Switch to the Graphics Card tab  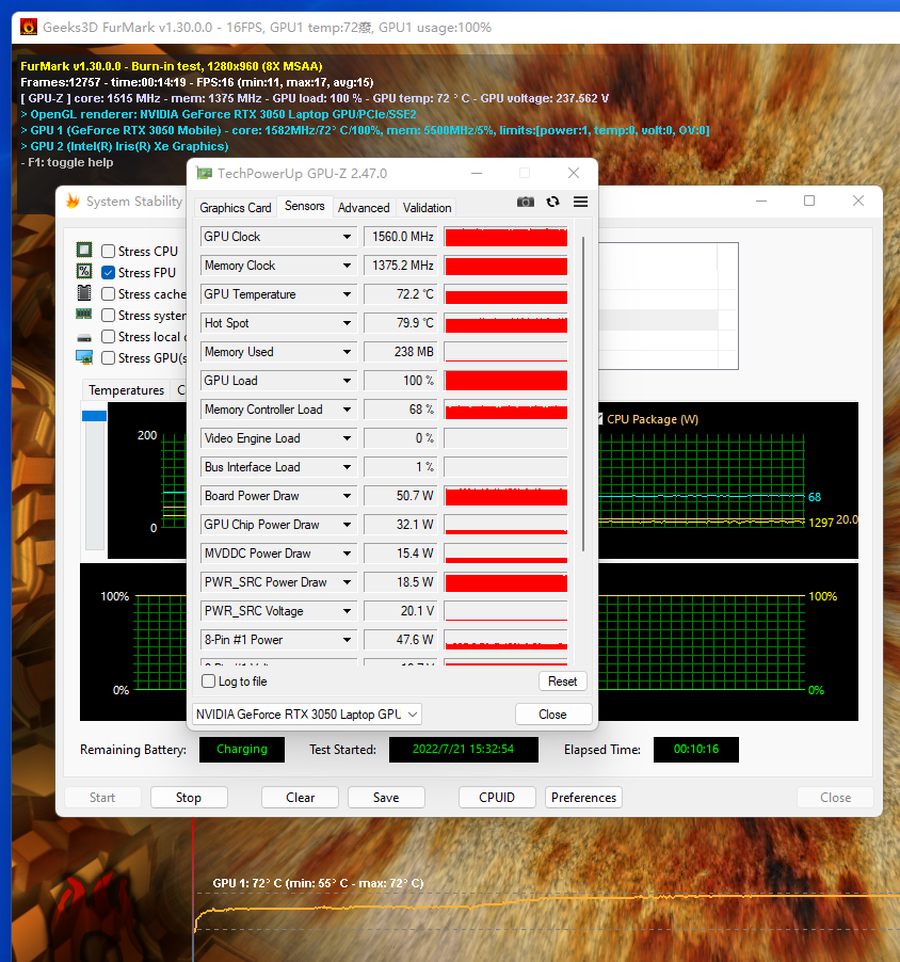[235, 208]
